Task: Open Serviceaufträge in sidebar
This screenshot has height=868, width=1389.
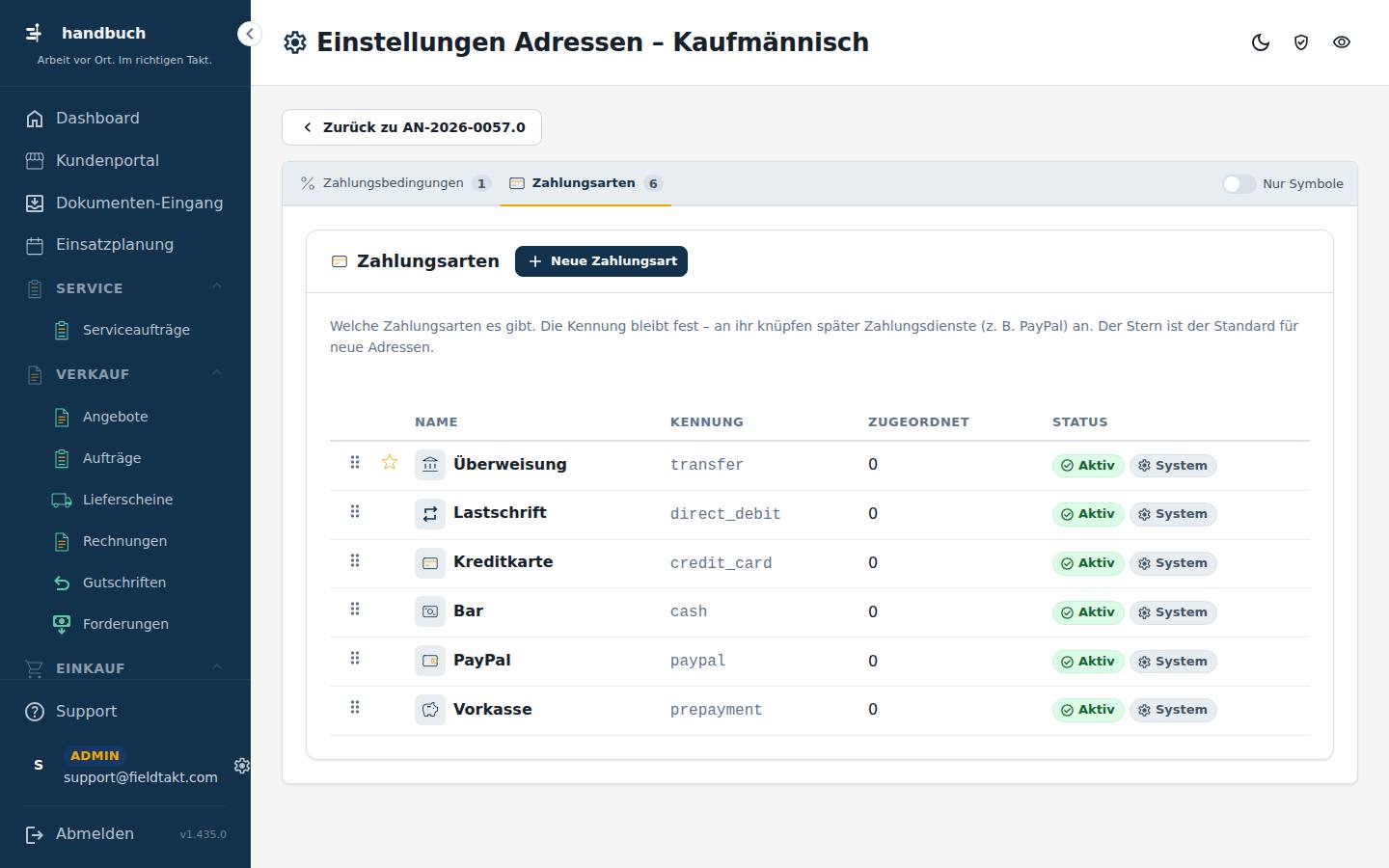Action: coord(137,330)
